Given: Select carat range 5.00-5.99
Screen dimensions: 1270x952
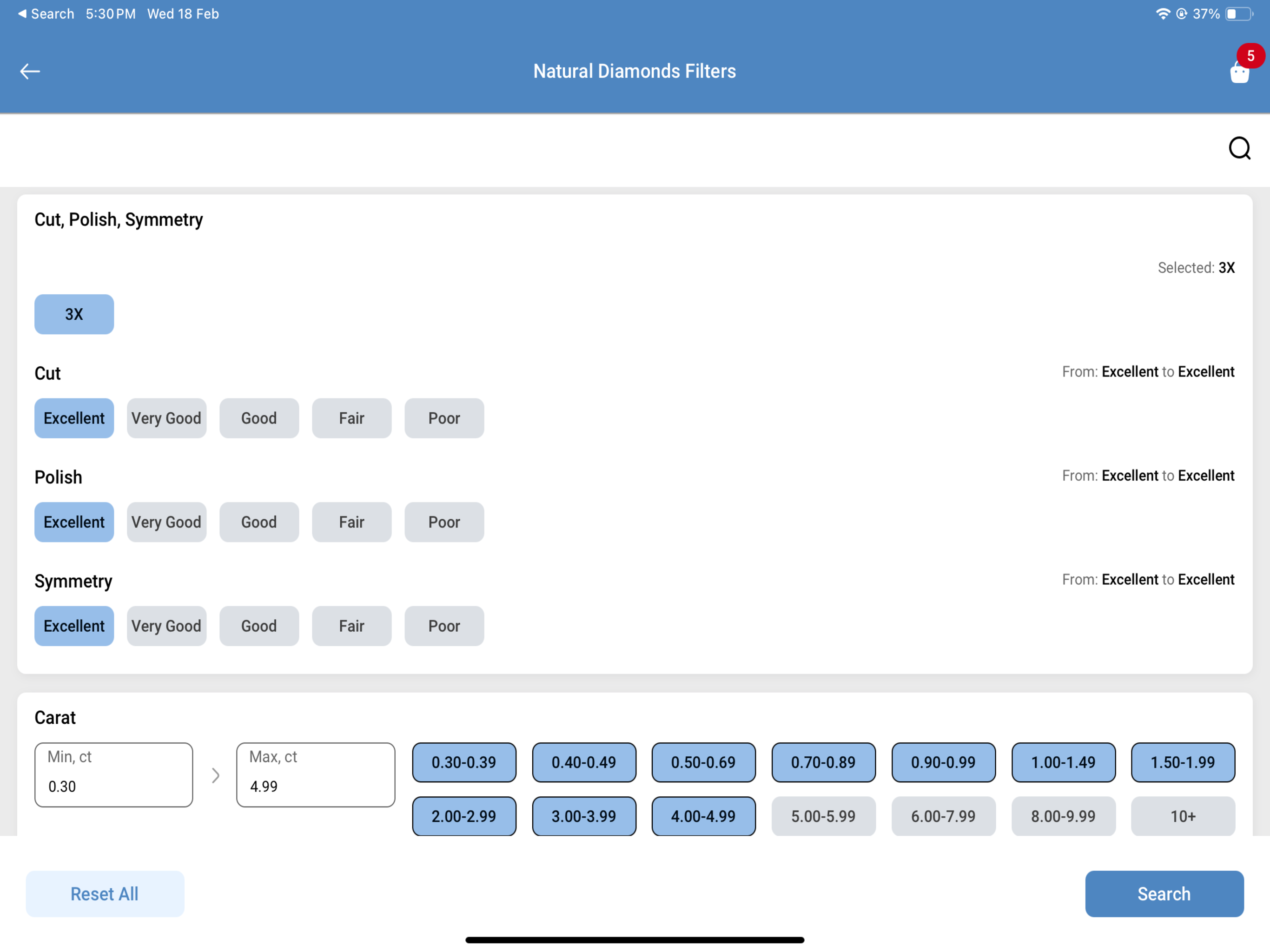Looking at the screenshot, I should pos(823,816).
